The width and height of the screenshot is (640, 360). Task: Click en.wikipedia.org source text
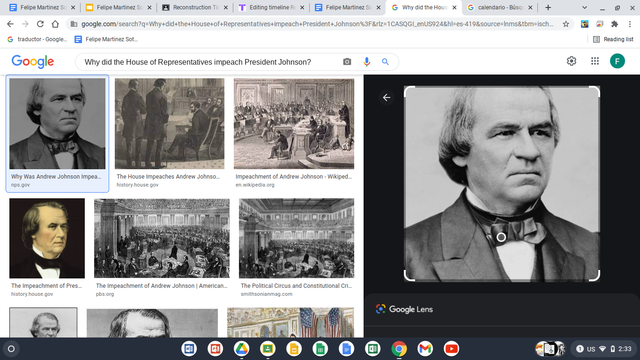(x=255, y=185)
